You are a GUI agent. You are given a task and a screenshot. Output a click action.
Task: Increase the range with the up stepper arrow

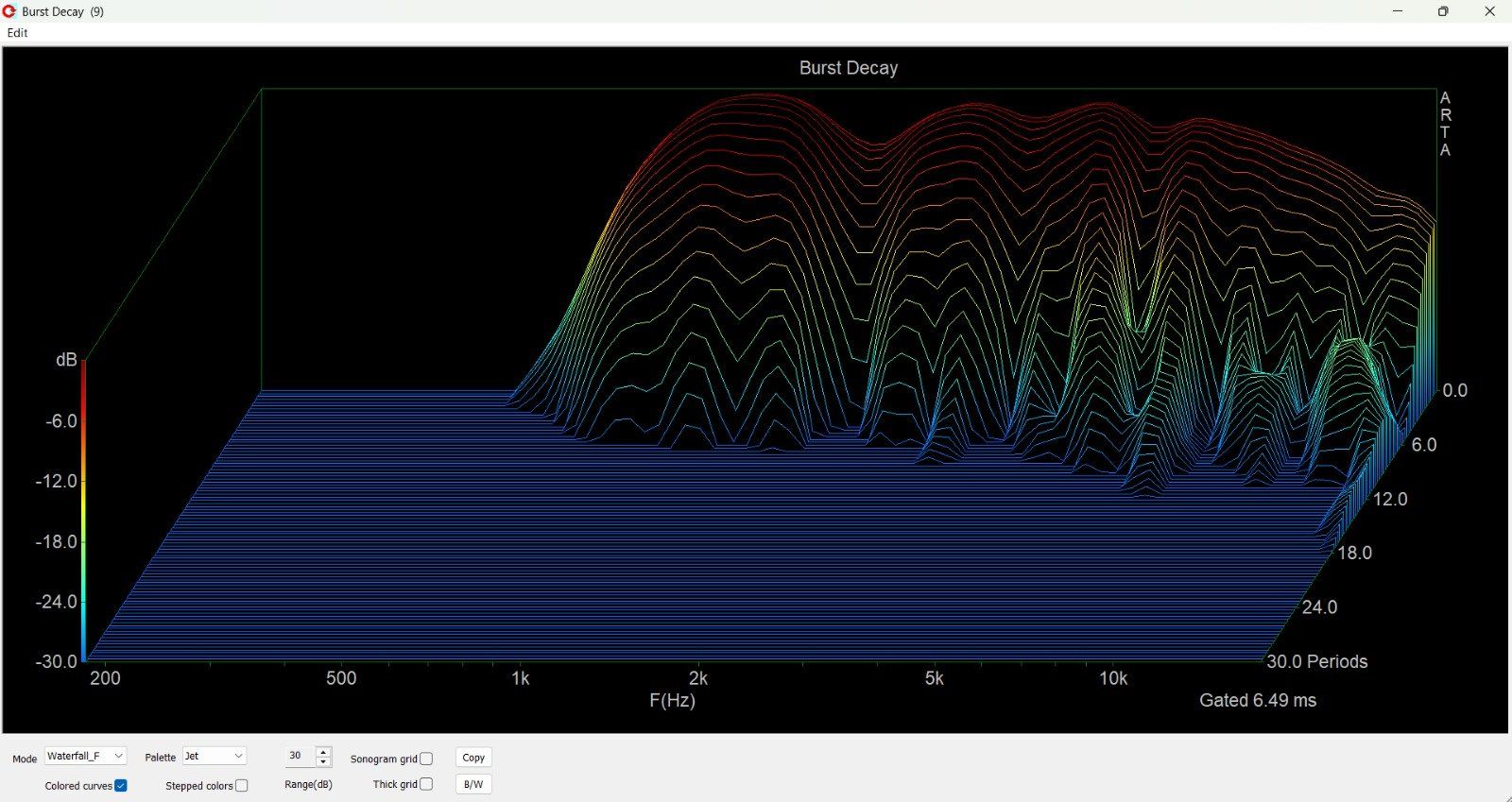point(323,752)
